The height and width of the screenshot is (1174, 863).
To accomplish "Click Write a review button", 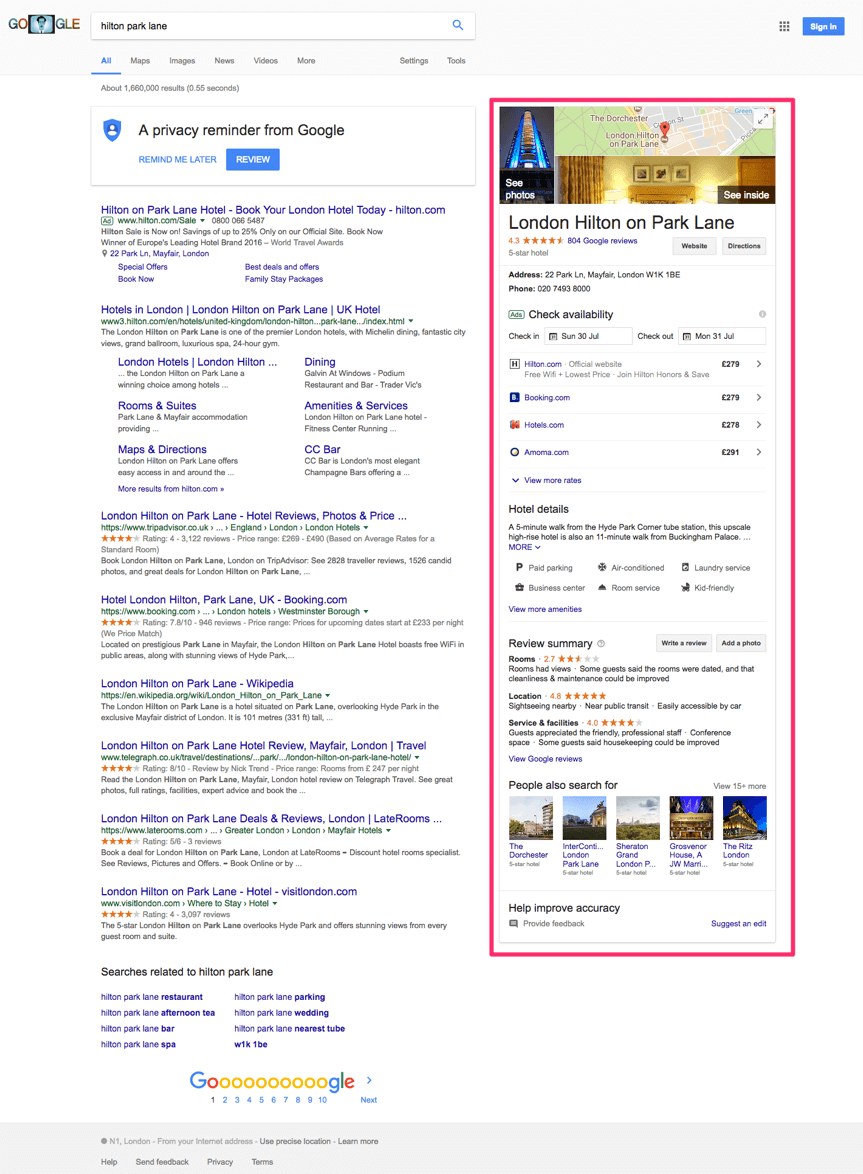I will point(683,643).
